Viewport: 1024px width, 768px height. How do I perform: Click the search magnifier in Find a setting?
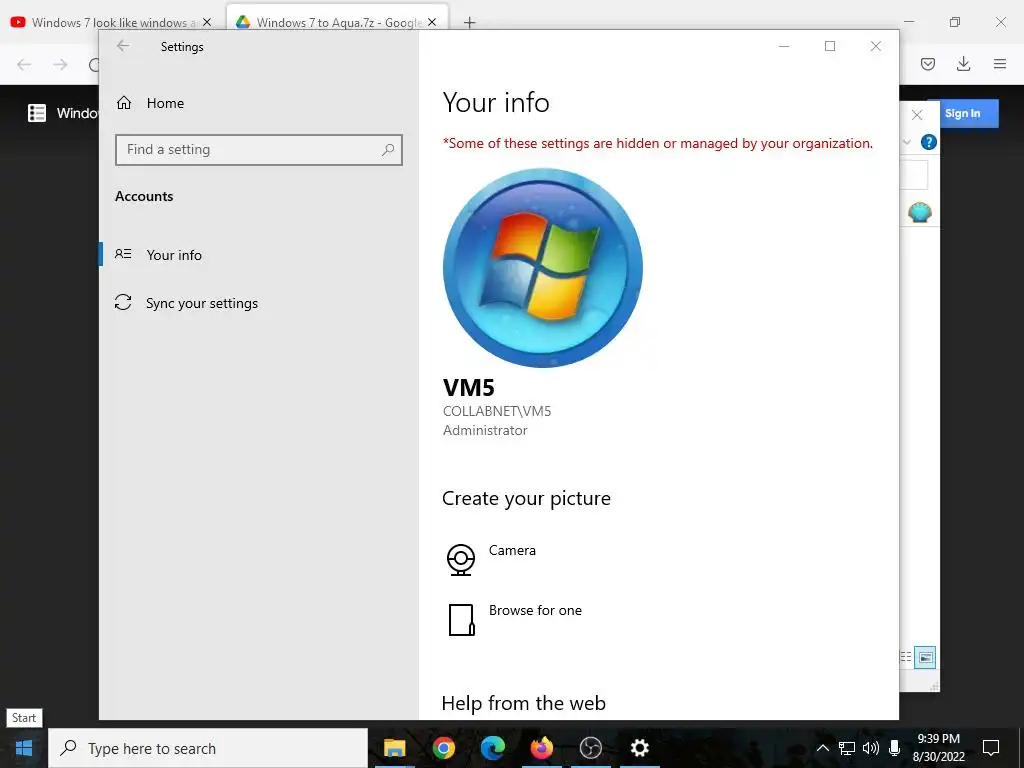pyautogui.click(x=388, y=150)
